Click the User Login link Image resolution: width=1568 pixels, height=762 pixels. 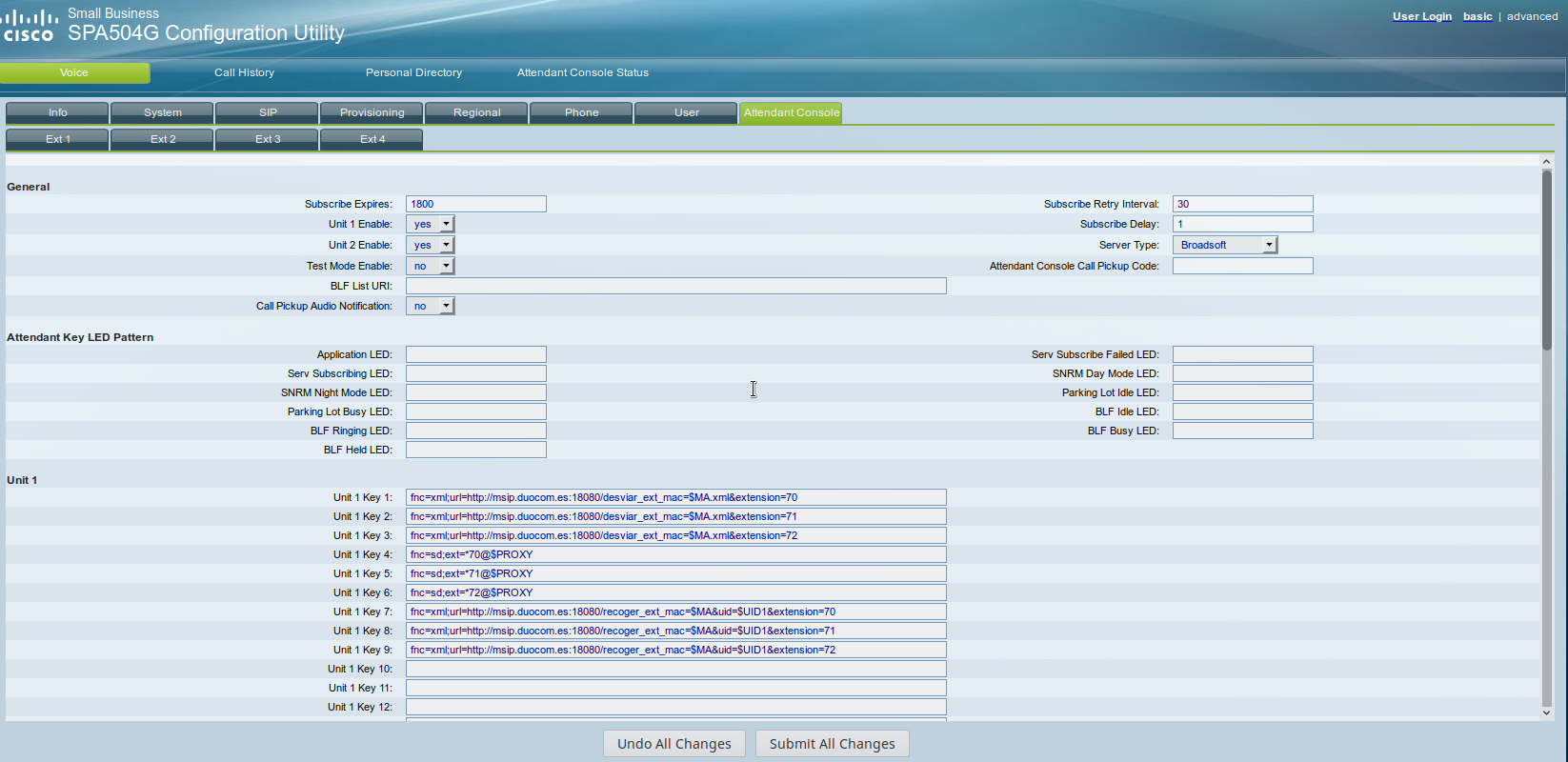[x=1421, y=16]
